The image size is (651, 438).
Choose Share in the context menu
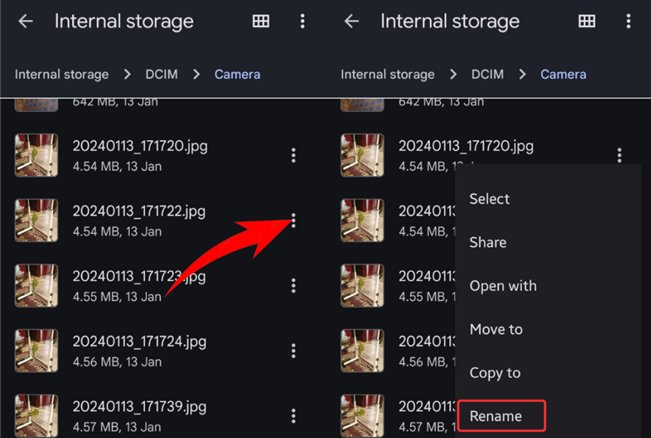[487, 242]
